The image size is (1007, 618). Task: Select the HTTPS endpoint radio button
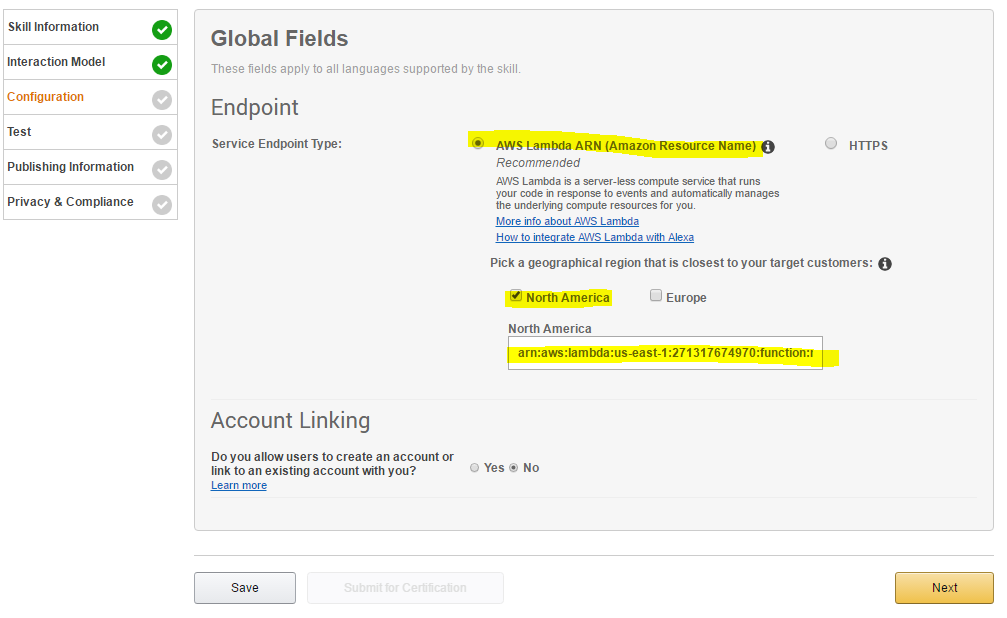click(x=831, y=144)
